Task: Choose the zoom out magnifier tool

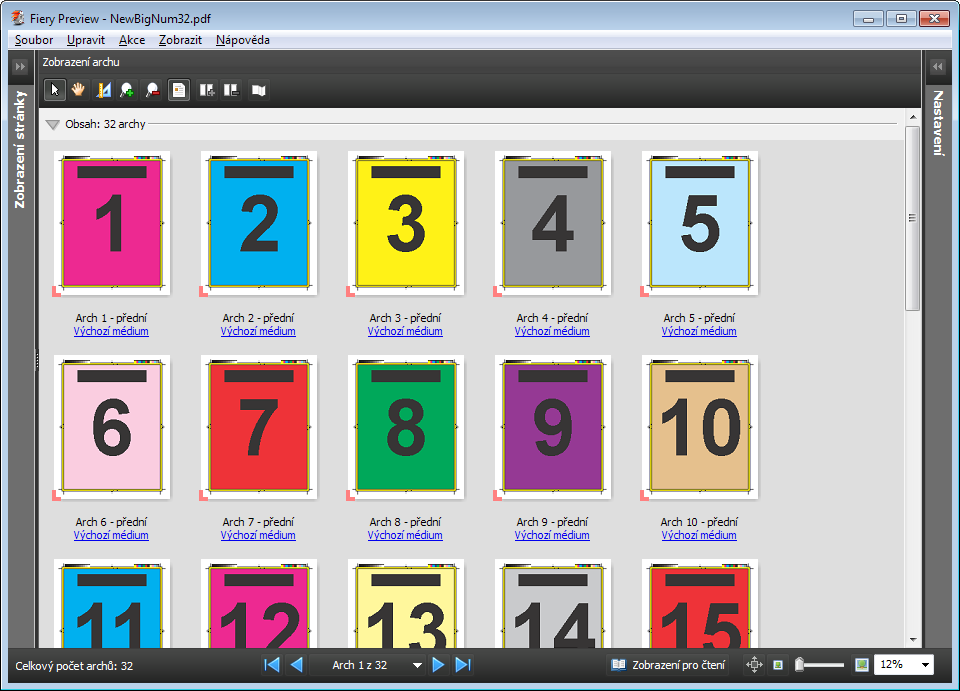Action: 152,91
